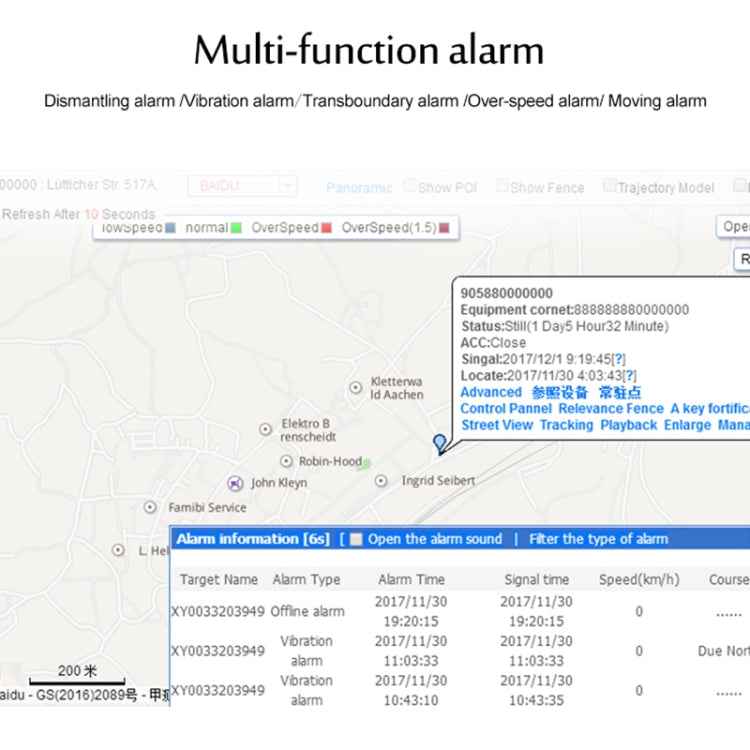The image size is (750, 750).
Task: Enable the Show POI checkbox
Action: pos(409,186)
